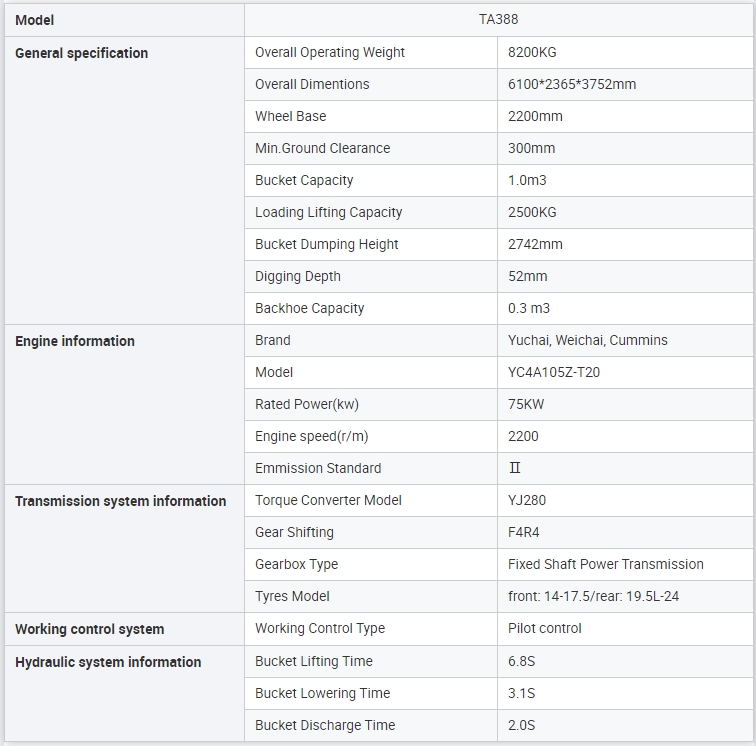The height and width of the screenshot is (746, 756).
Task: Click the Torque Converter Model YJ280 value
Action: [527, 500]
